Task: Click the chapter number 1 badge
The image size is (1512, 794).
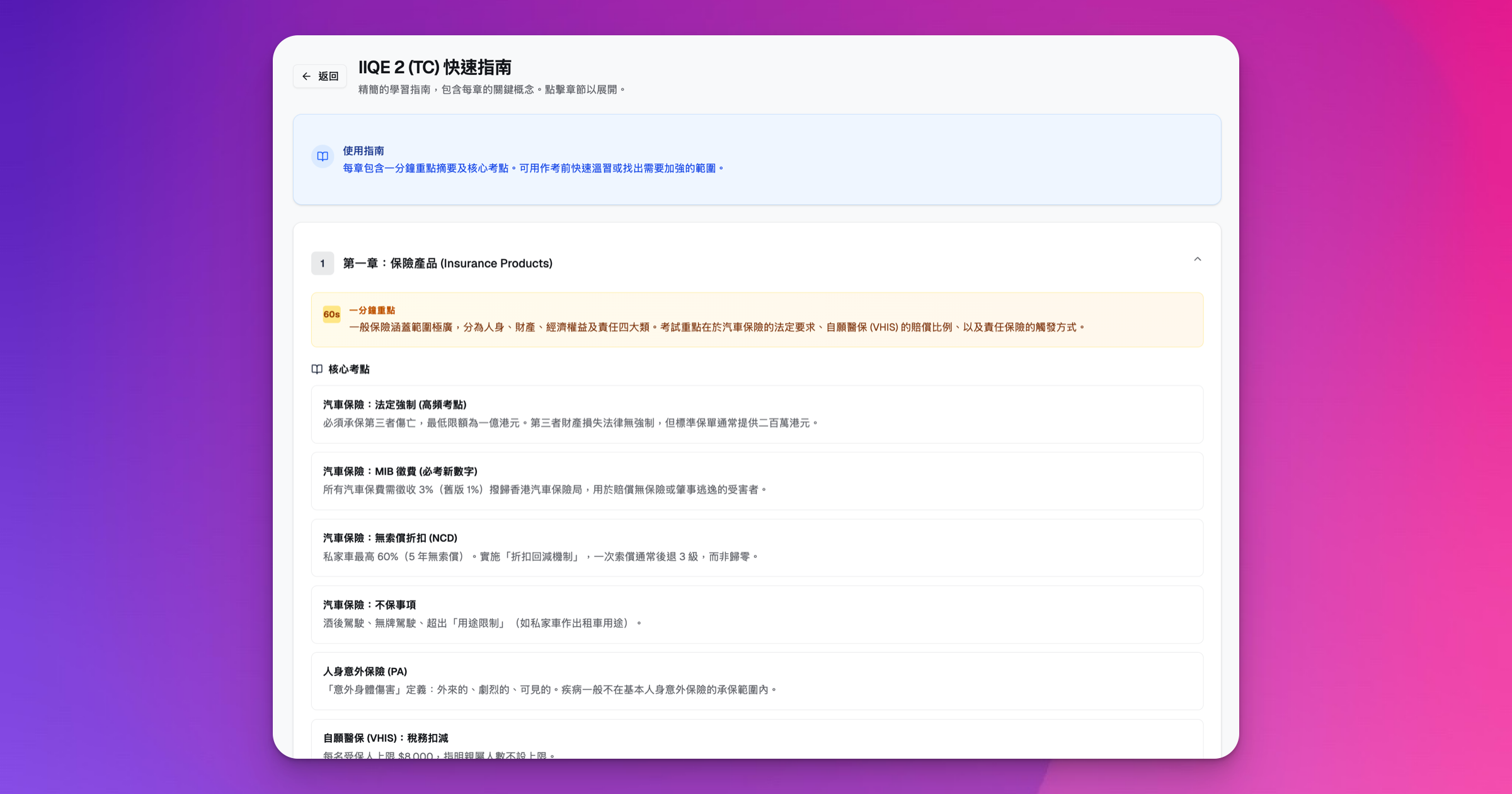Action: point(323,263)
